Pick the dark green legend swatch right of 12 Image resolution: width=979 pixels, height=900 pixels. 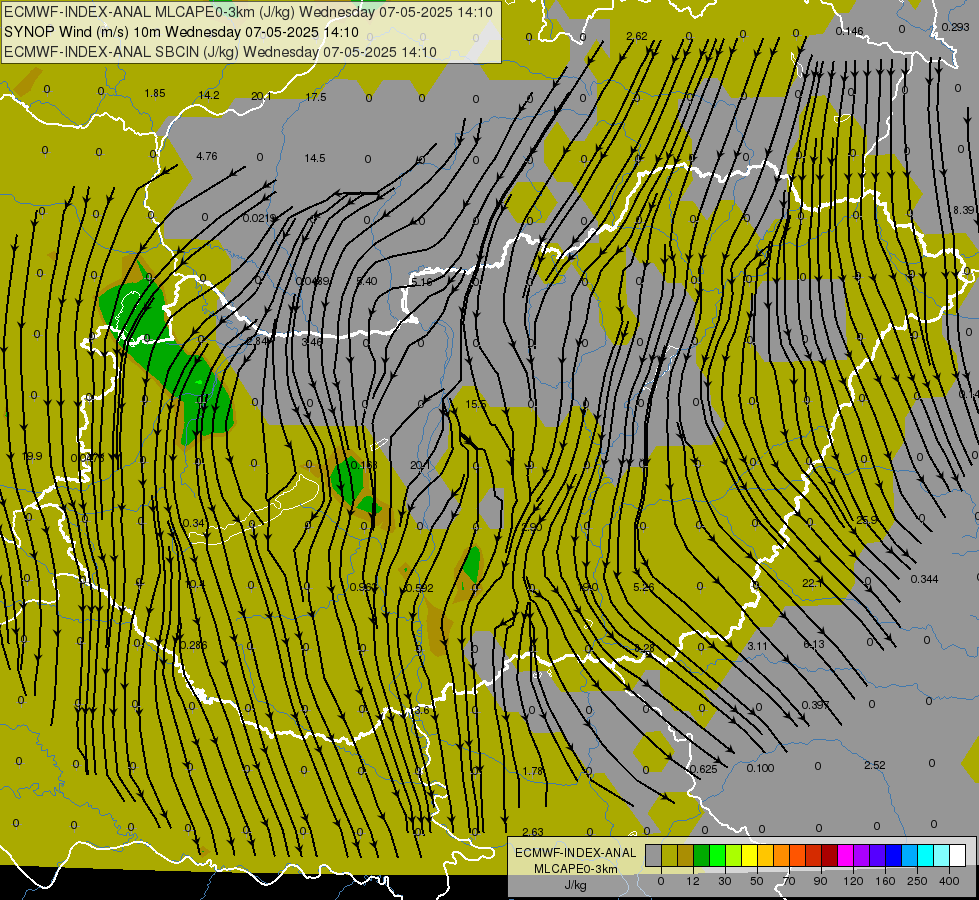701,856
